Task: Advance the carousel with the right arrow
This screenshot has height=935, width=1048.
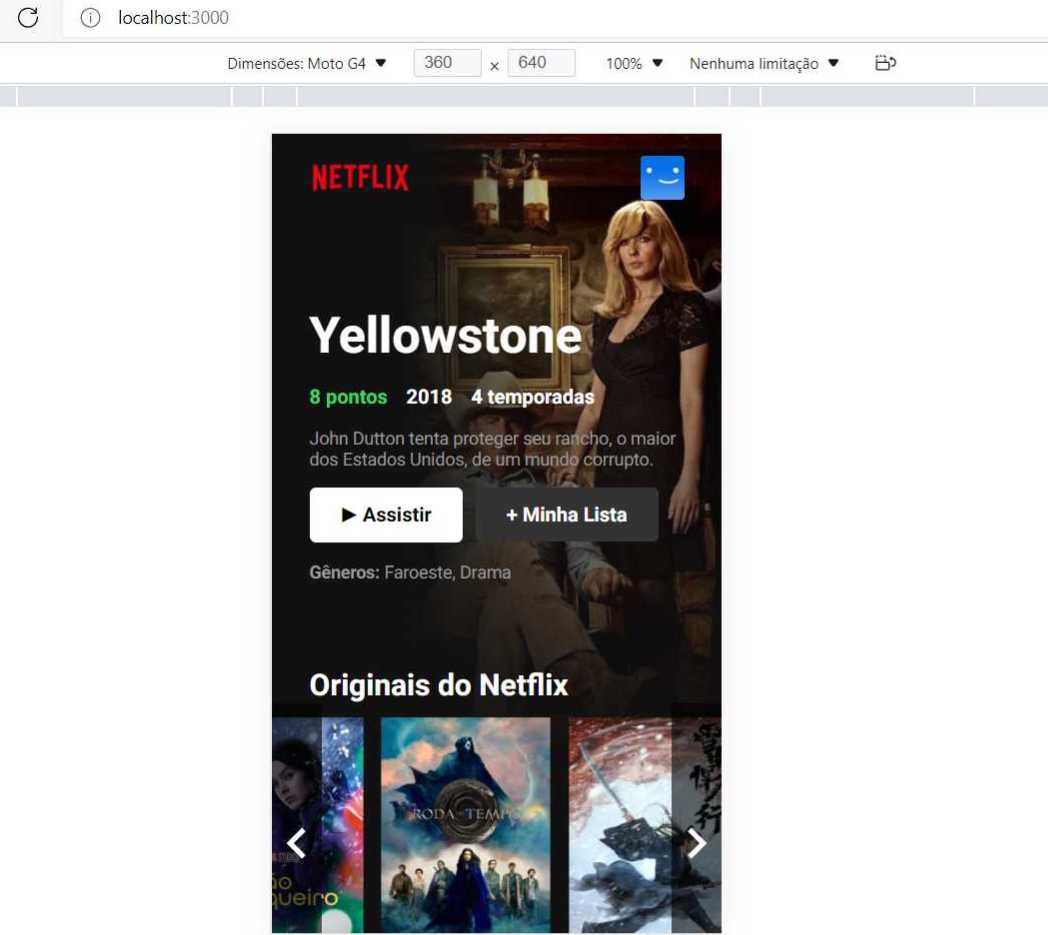Action: coord(696,843)
